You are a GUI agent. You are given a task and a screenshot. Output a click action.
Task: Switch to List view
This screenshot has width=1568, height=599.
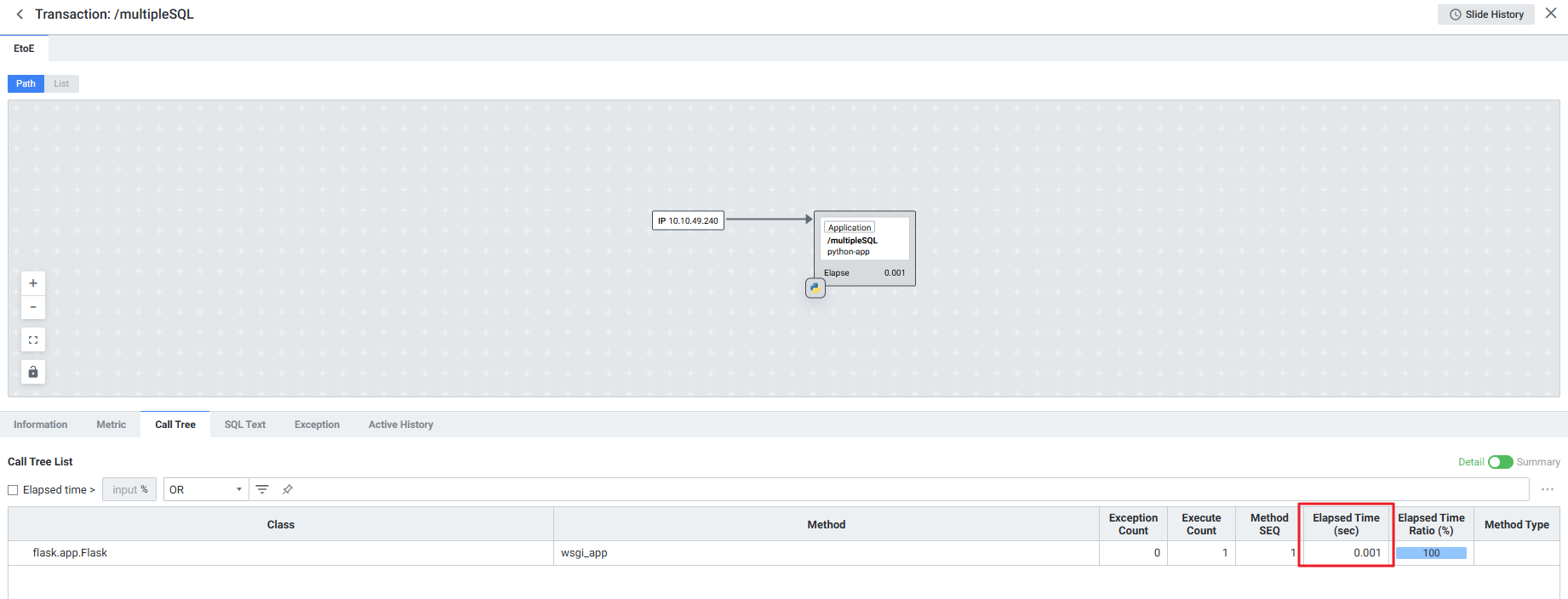click(x=61, y=83)
